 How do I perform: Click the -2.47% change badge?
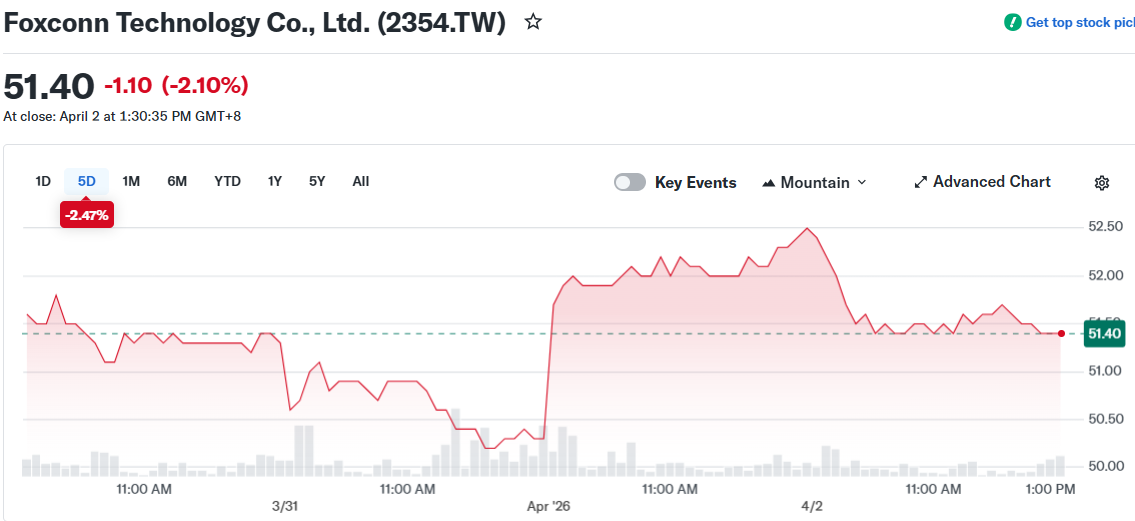[87, 215]
